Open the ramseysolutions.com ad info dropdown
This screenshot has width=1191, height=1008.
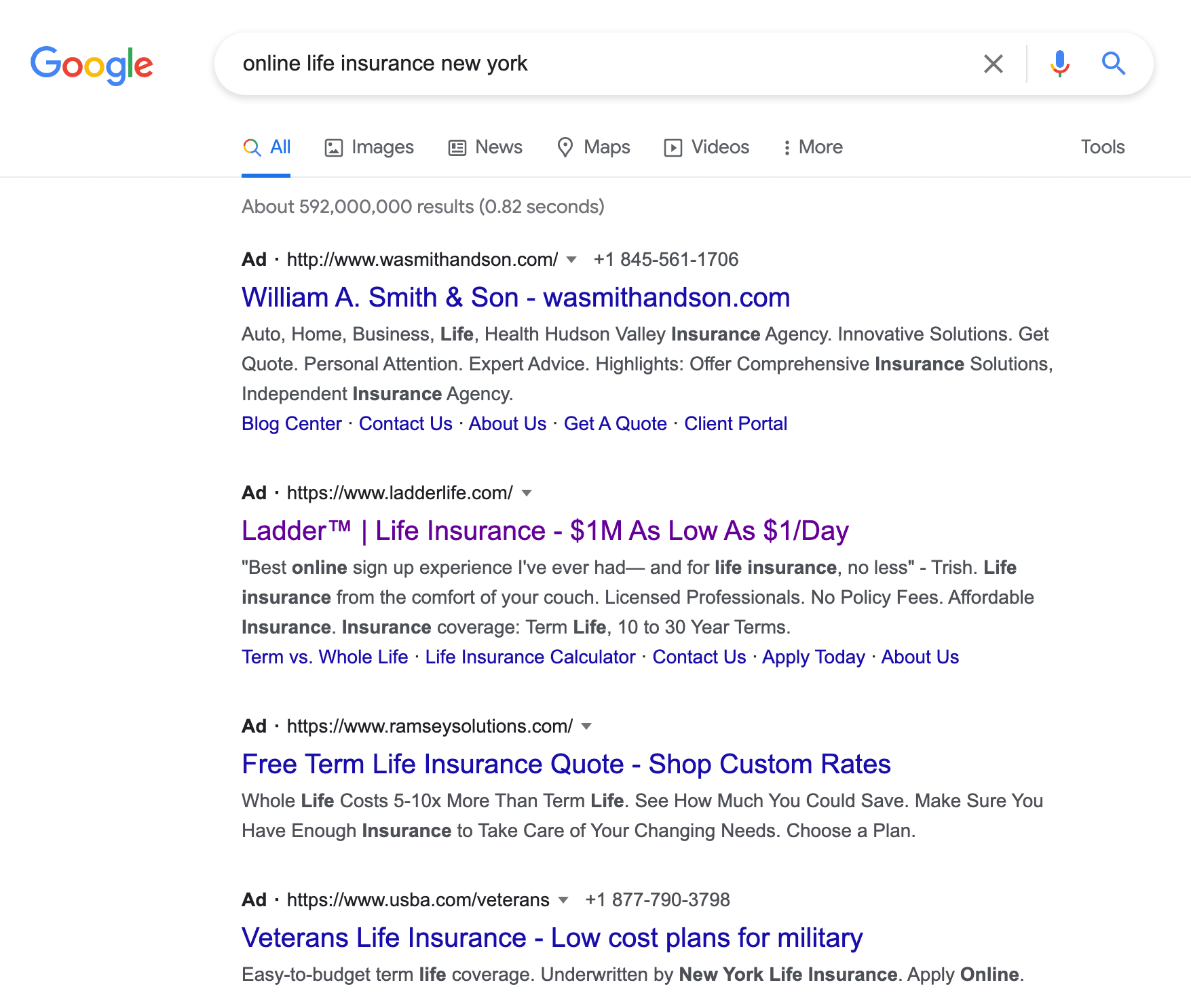(x=586, y=726)
